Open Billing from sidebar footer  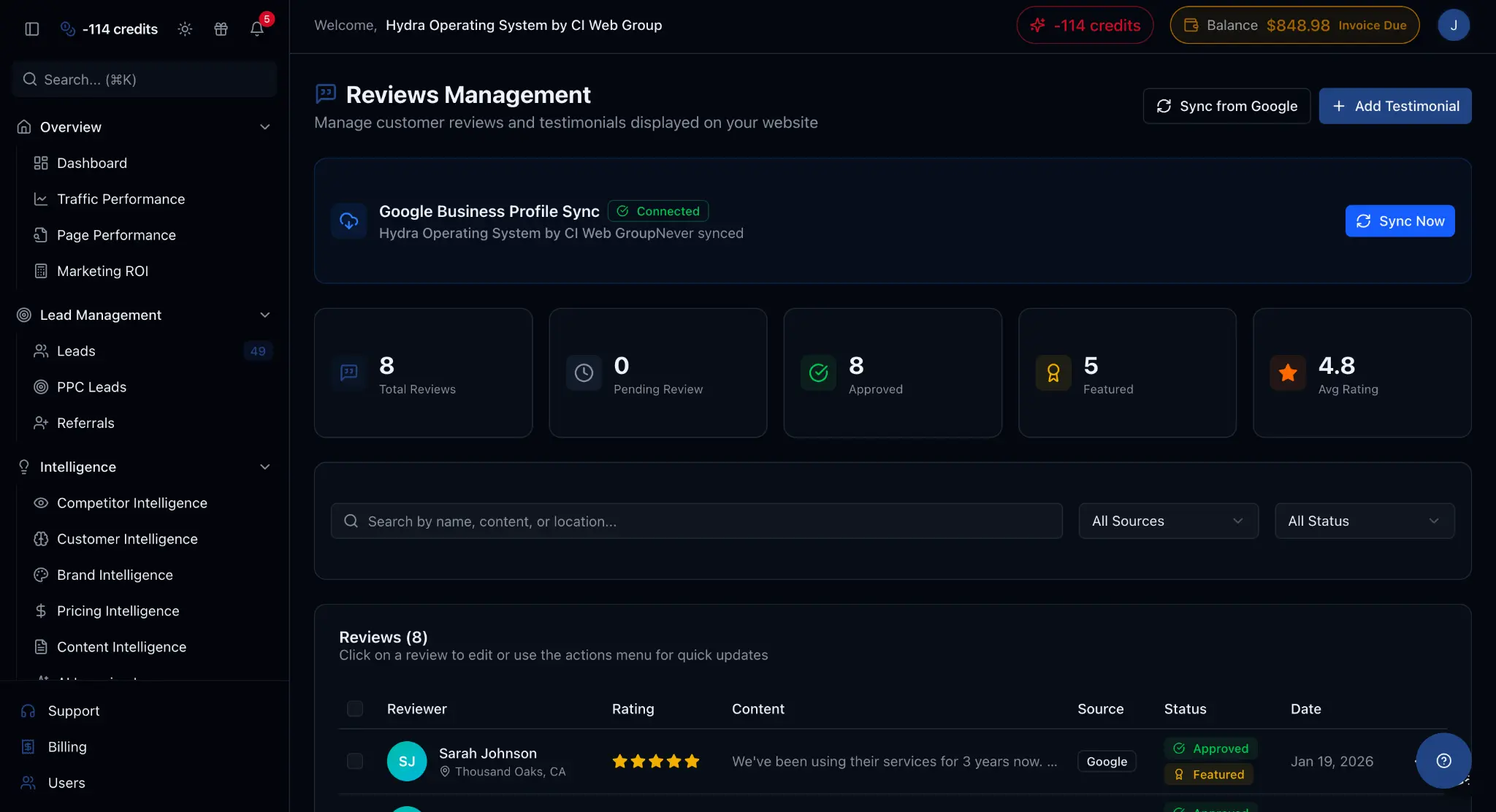54,746
